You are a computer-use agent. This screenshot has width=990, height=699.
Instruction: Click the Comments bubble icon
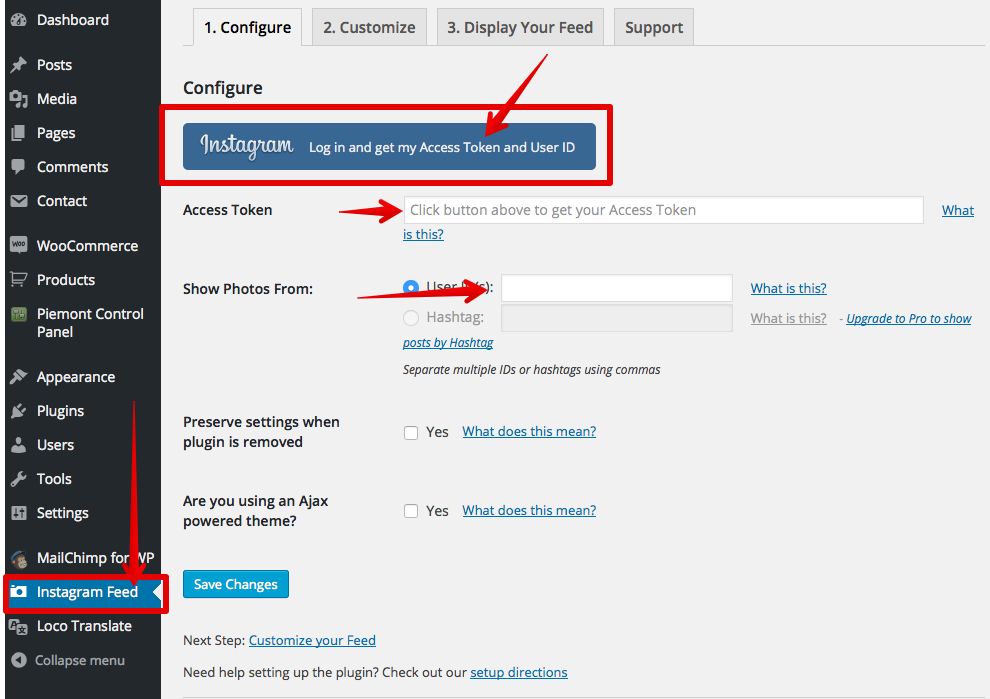pyautogui.click(x=18, y=167)
